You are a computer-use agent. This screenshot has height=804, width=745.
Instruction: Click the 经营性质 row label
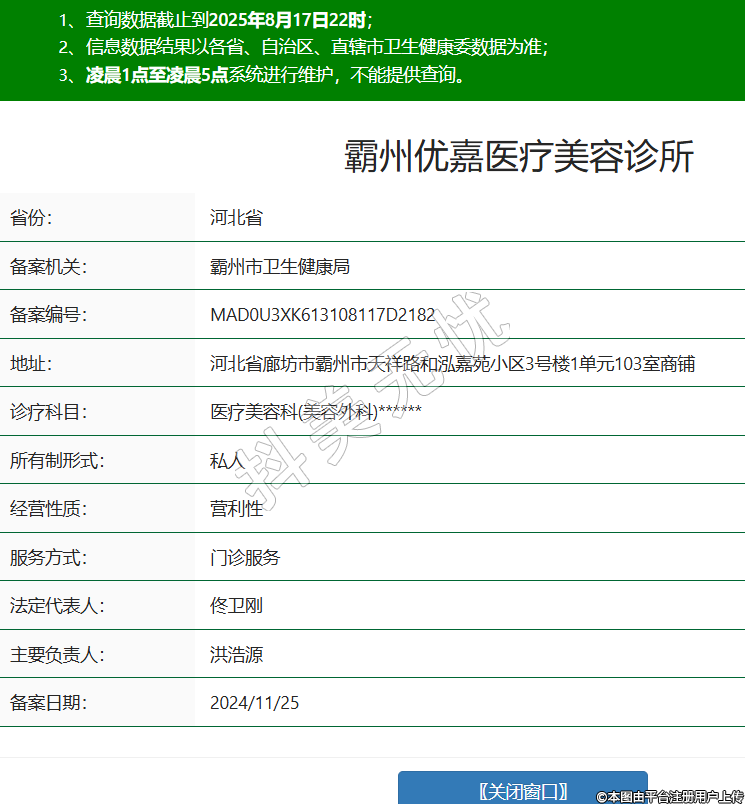49,509
